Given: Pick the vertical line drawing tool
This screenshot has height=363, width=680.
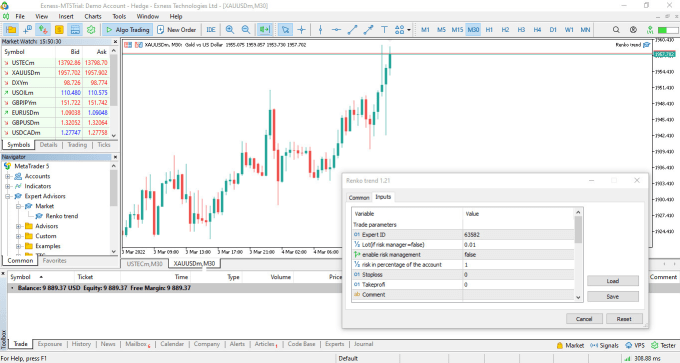Looking at the screenshot, I should tap(320, 29).
